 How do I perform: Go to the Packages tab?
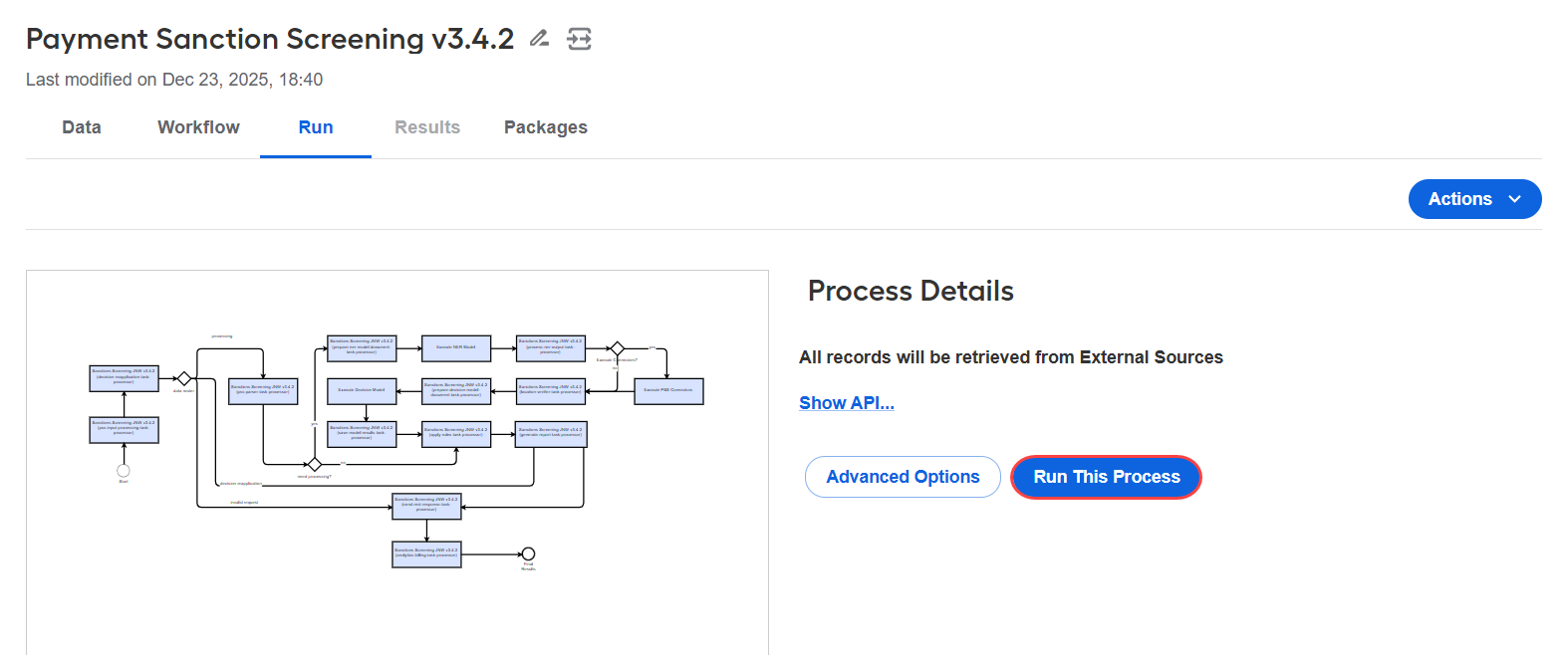546,127
